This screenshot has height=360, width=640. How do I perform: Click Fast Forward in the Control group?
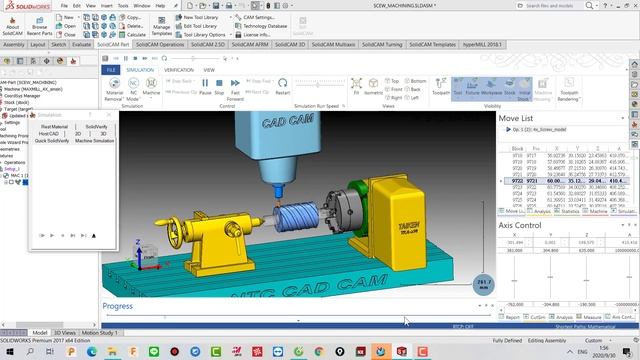(235, 90)
